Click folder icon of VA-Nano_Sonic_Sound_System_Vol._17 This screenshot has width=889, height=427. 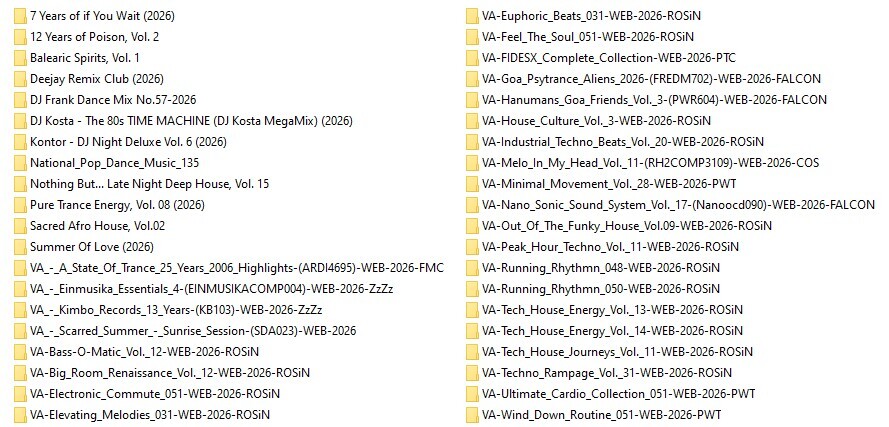472,205
